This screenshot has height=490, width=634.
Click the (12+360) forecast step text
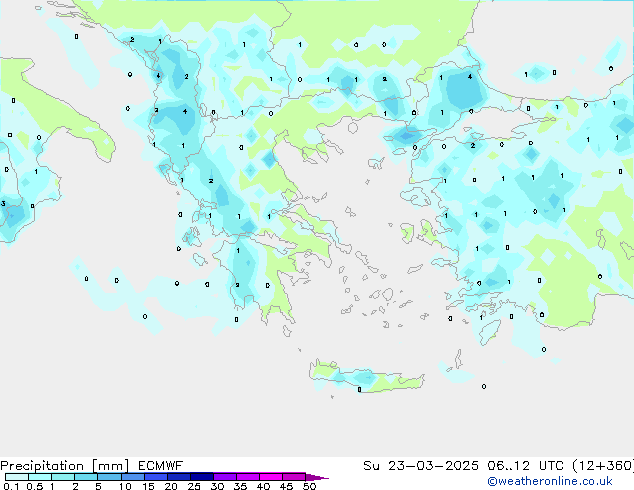coord(603,466)
